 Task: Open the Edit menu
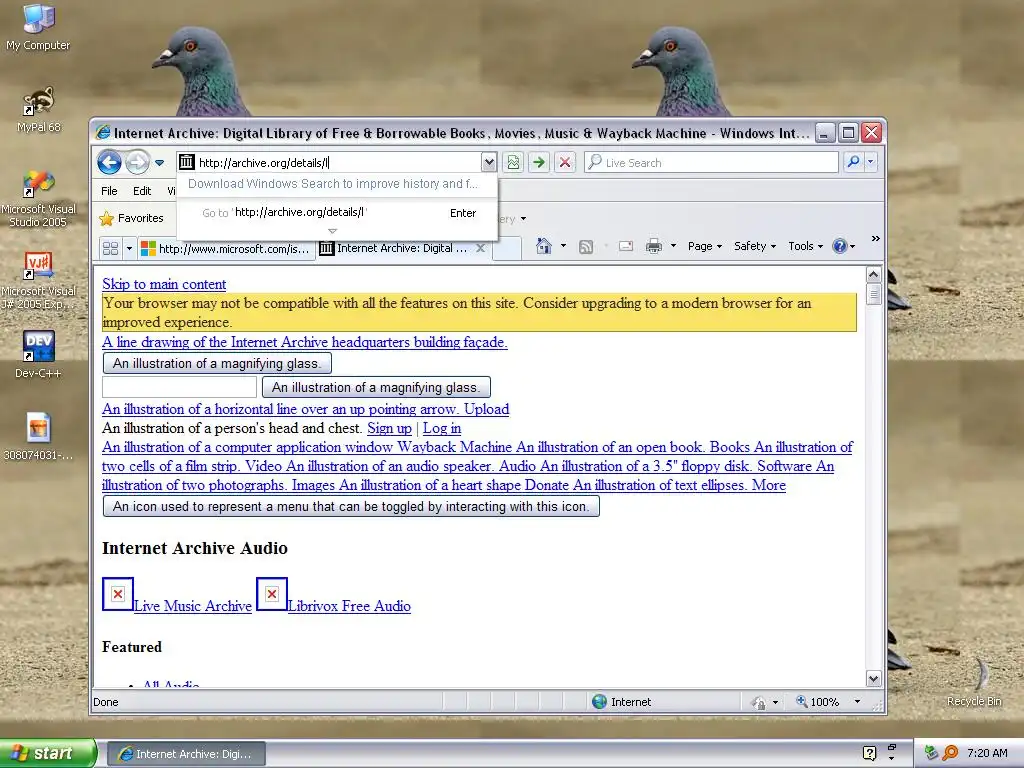[142, 191]
